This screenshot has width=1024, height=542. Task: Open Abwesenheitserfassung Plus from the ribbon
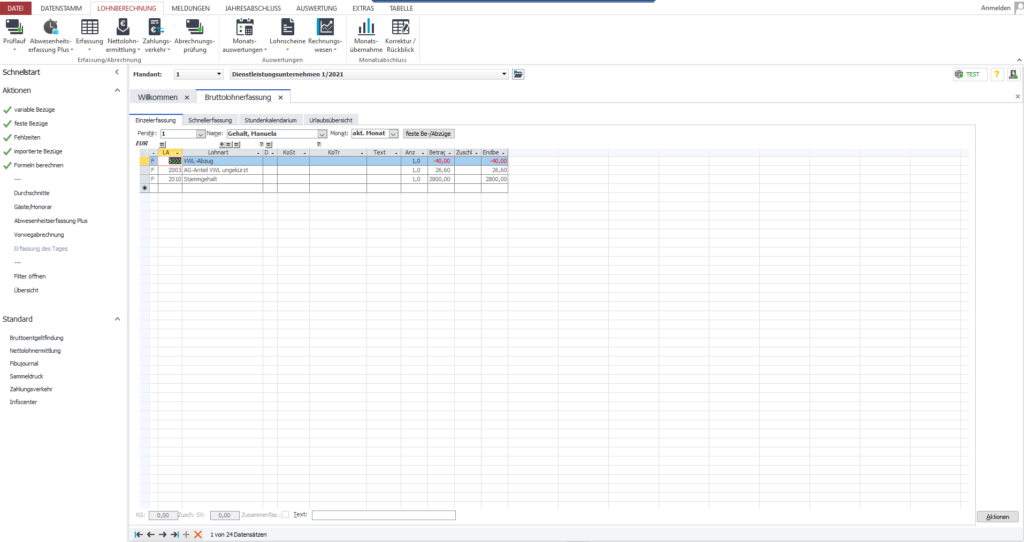pos(50,27)
